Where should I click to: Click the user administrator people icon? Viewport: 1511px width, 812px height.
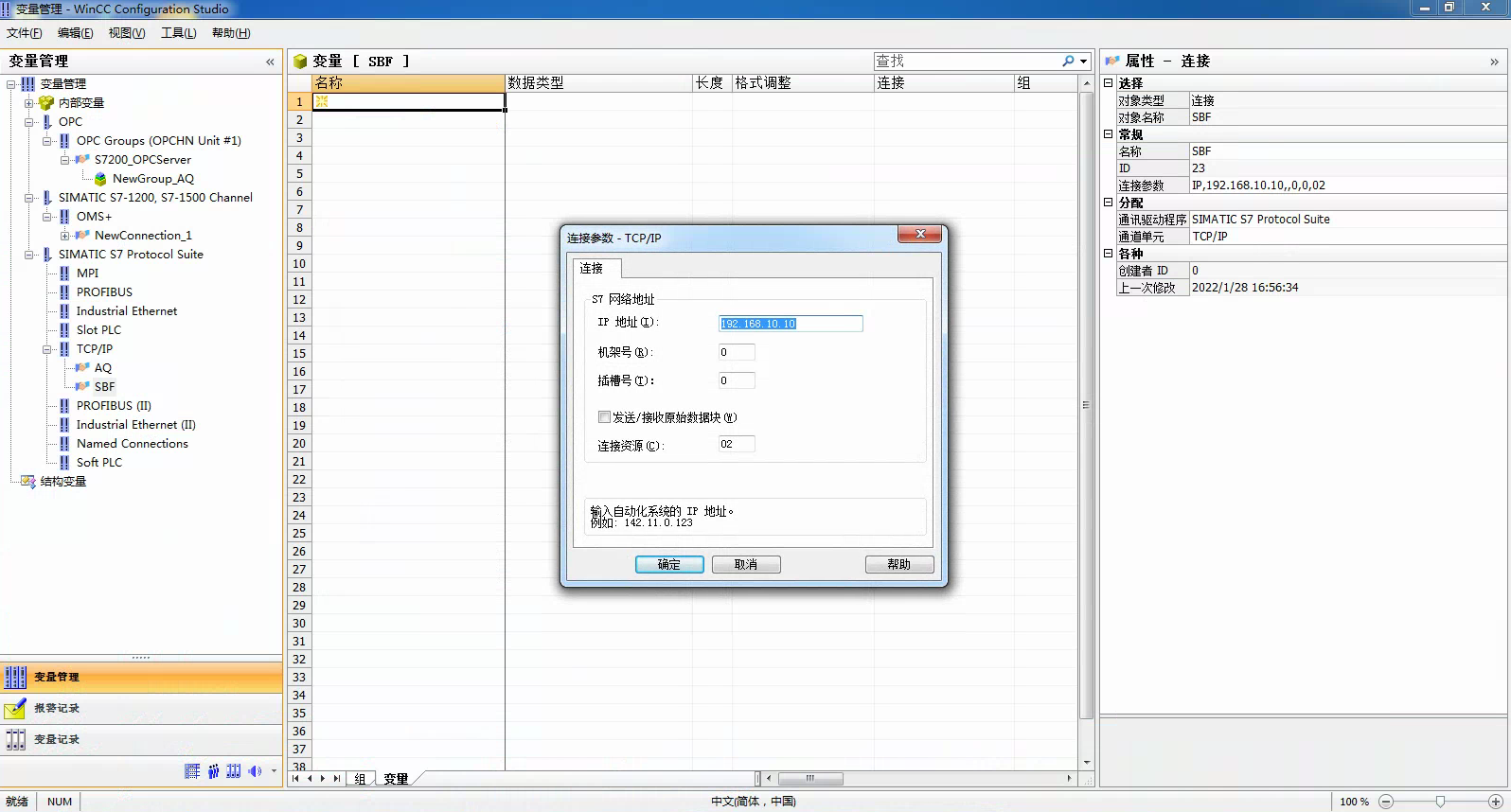(x=213, y=771)
